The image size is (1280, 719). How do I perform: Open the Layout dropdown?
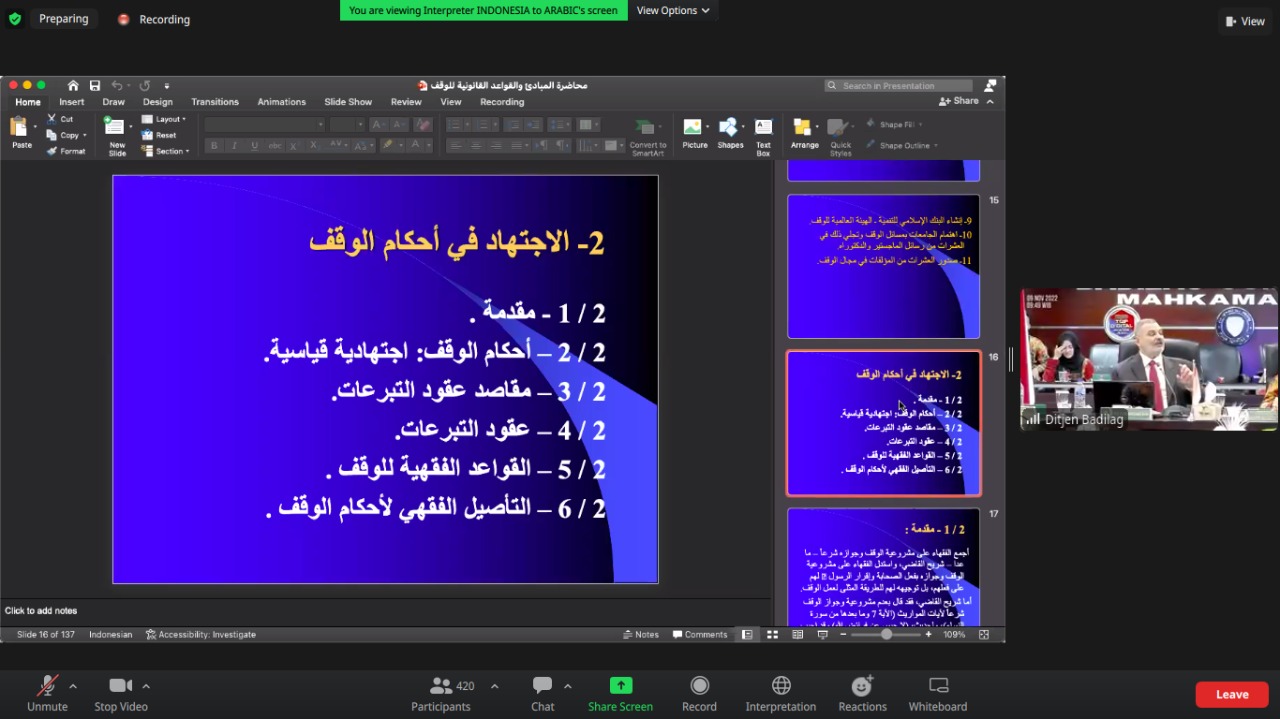point(165,119)
